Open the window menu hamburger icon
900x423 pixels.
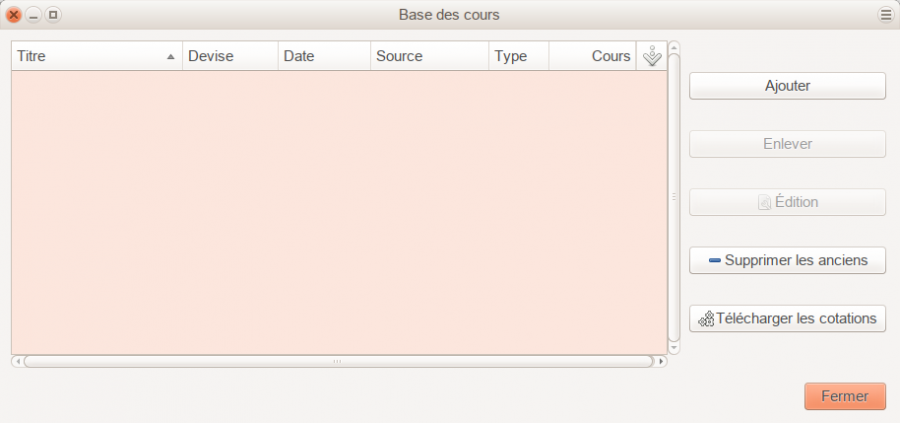coord(885,15)
